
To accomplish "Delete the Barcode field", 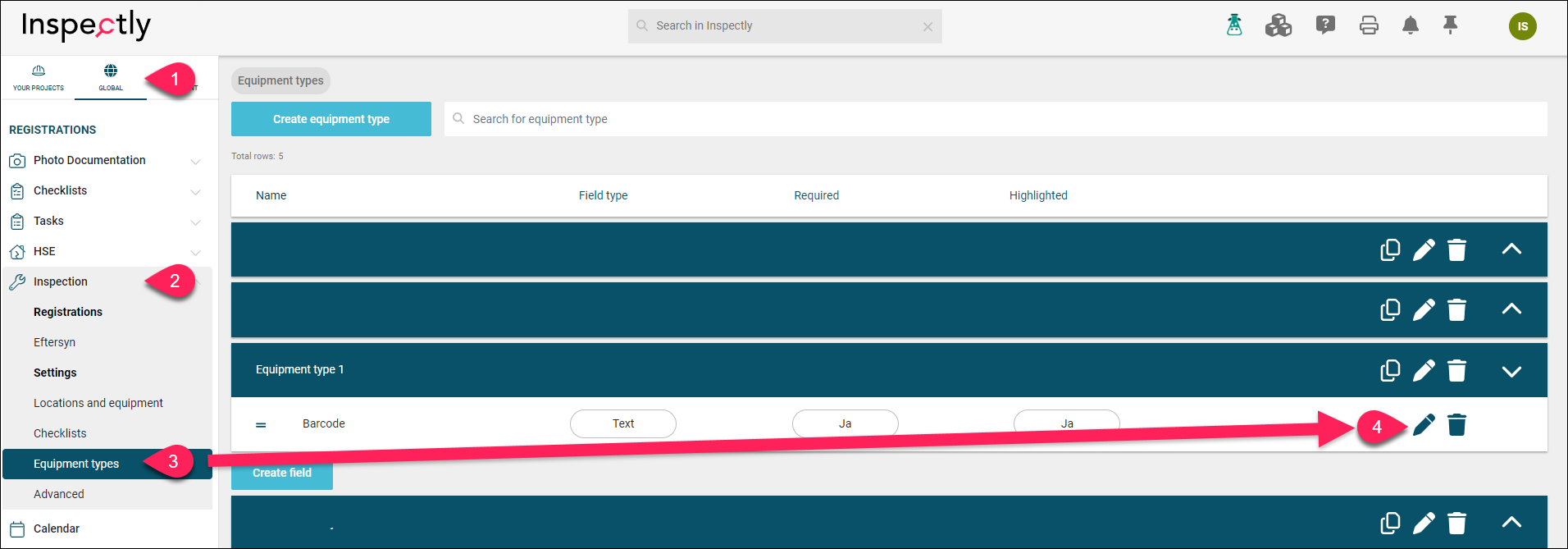I will click(x=1457, y=424).
